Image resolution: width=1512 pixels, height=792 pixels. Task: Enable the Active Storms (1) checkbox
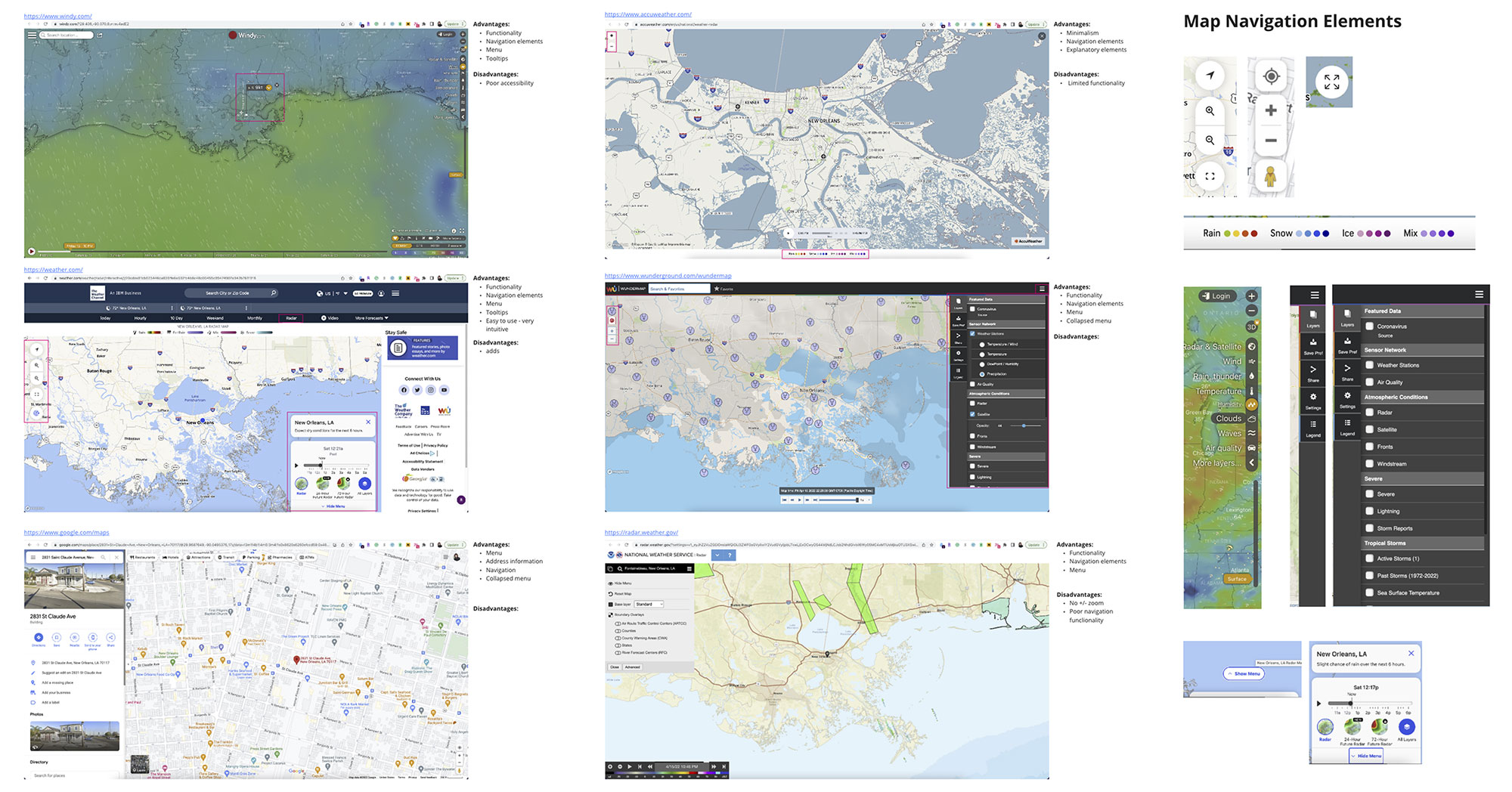(x=1369, y=558)
